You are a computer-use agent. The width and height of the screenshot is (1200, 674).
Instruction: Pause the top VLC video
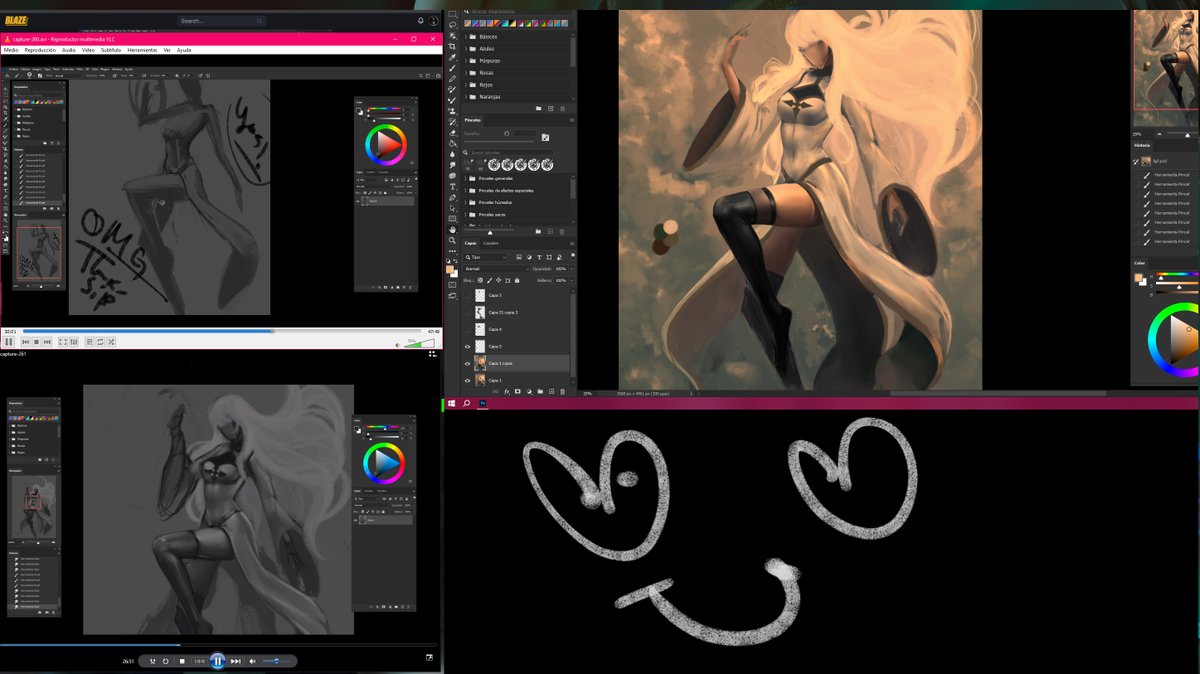click(x=9, y=342)
